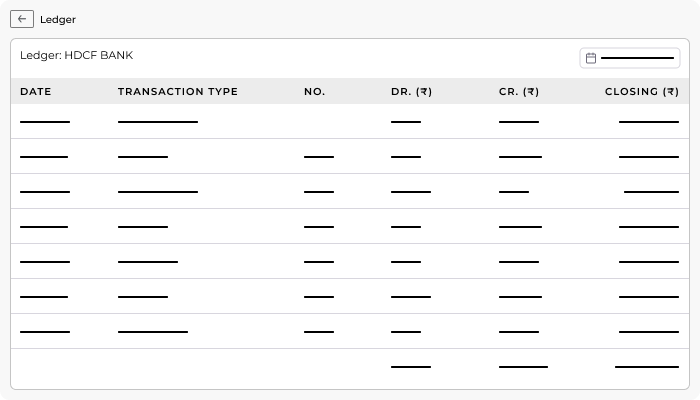
Task: Select the fourth row's date cell
Action: click(44, 227)
